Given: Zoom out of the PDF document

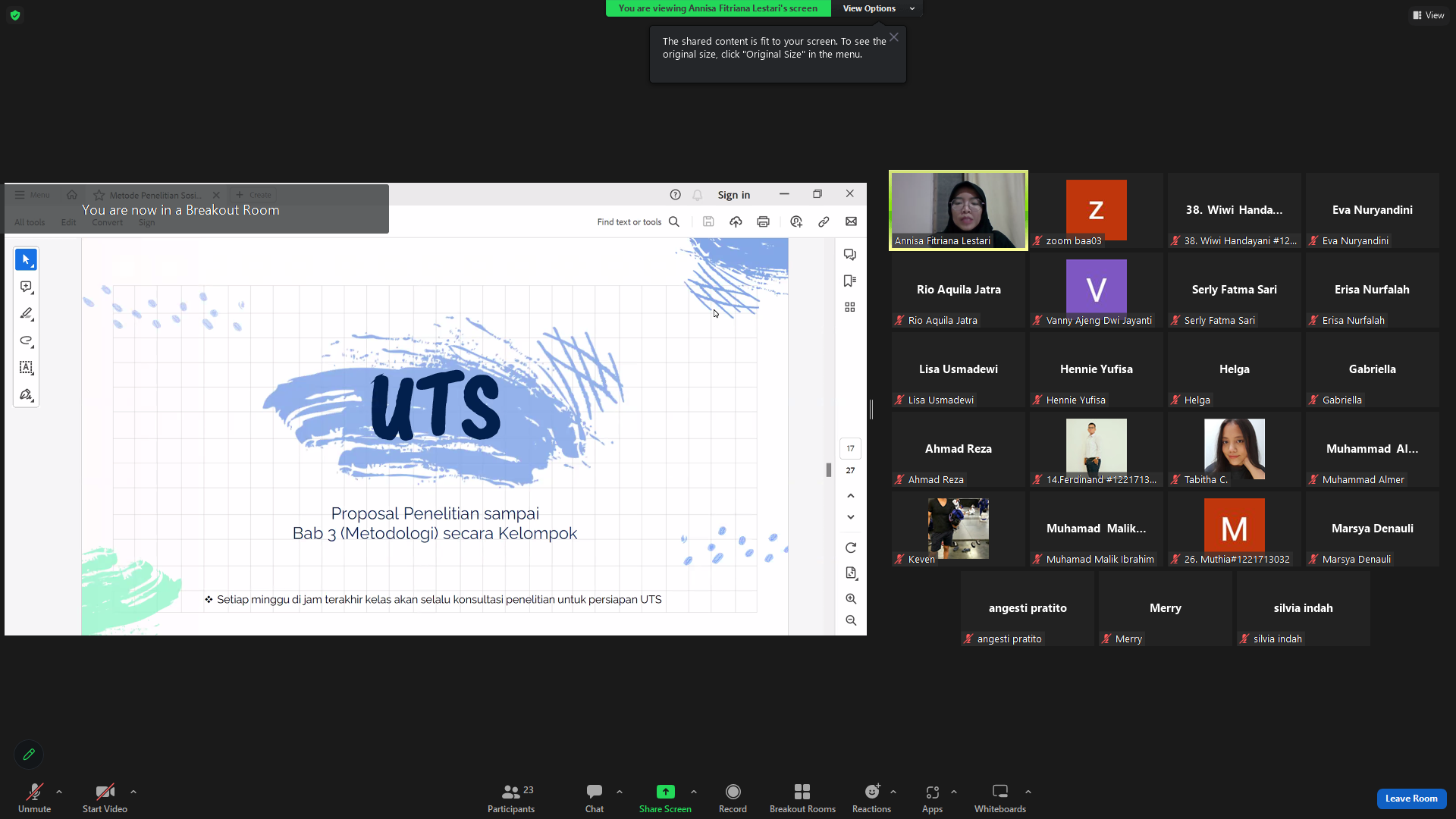Looking at the screenshot, I should [851, 620].
